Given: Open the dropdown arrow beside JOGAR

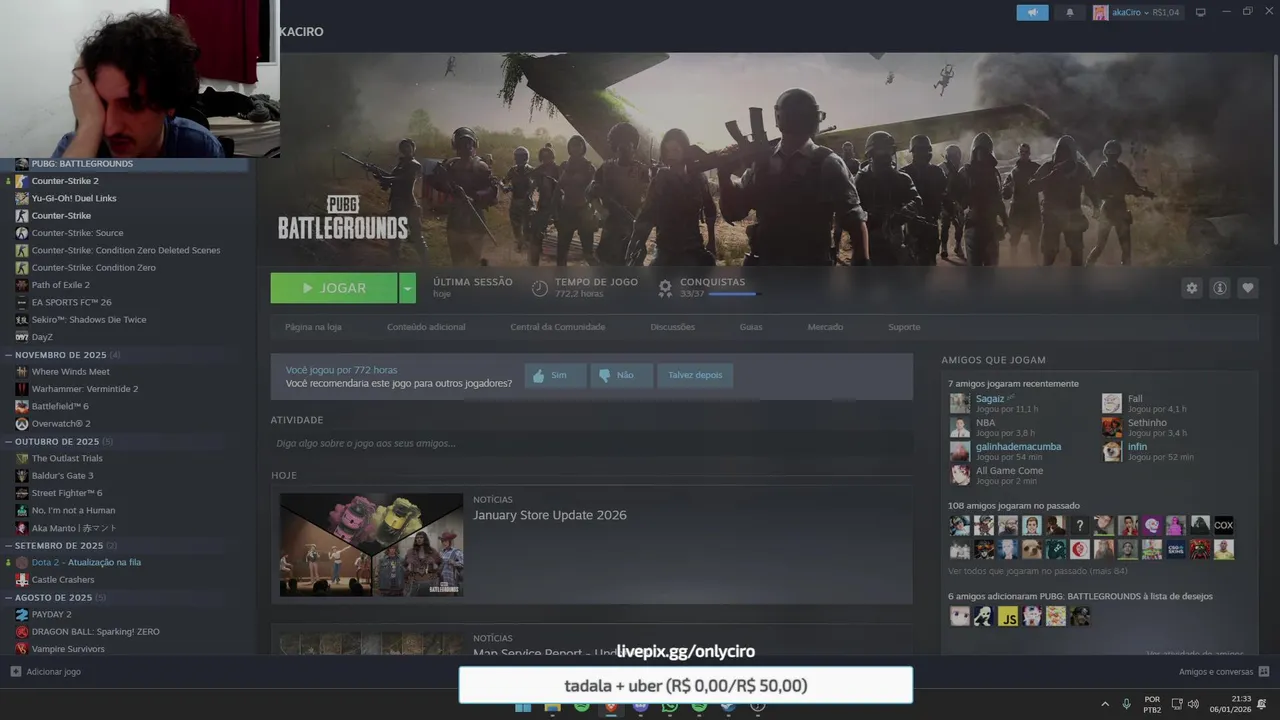Looking at the screenshot, I should (407, 288).
